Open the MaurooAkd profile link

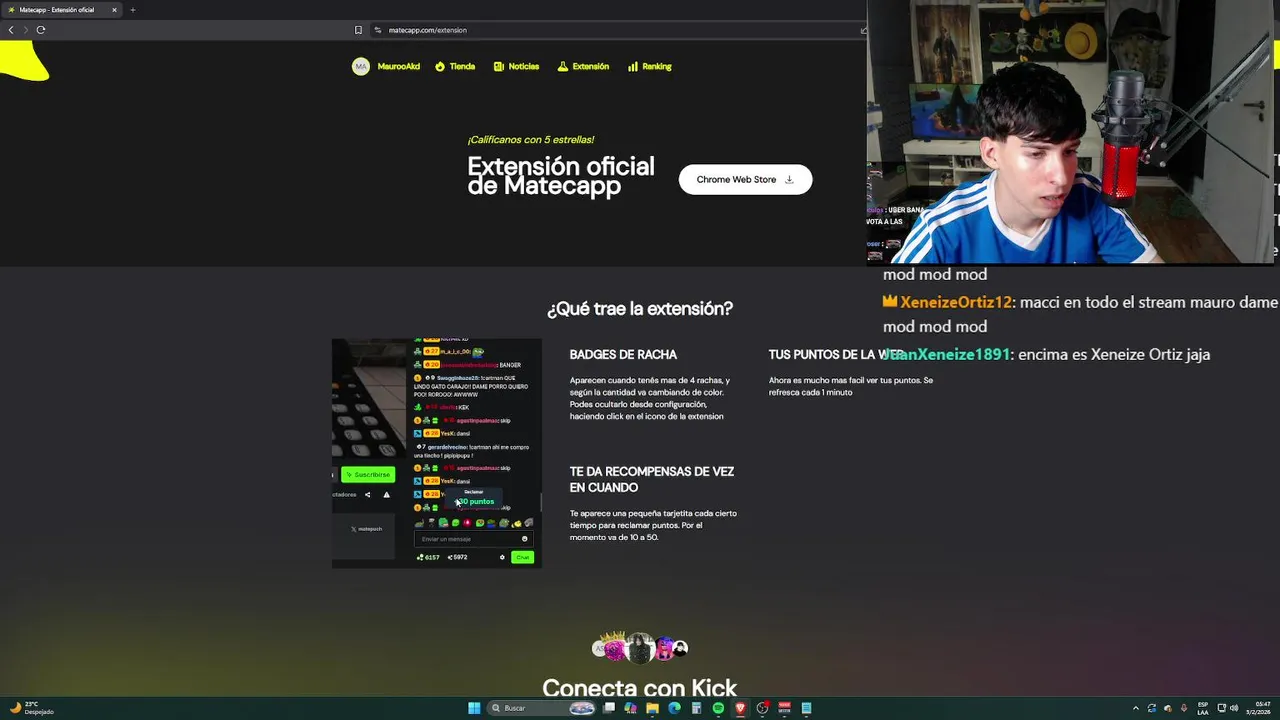pos(398,67)
